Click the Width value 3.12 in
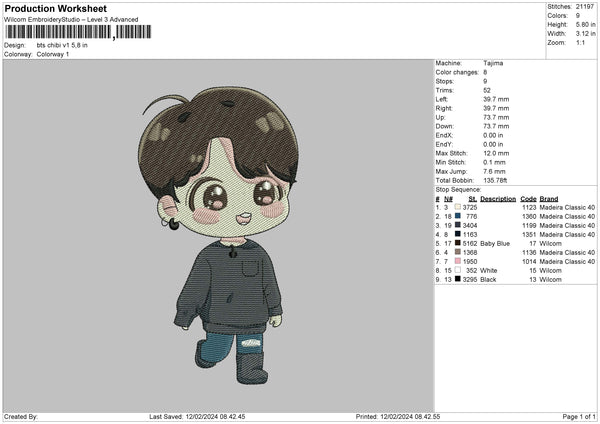The height and width of the screenshot is (424, 600). pos(585,34)
